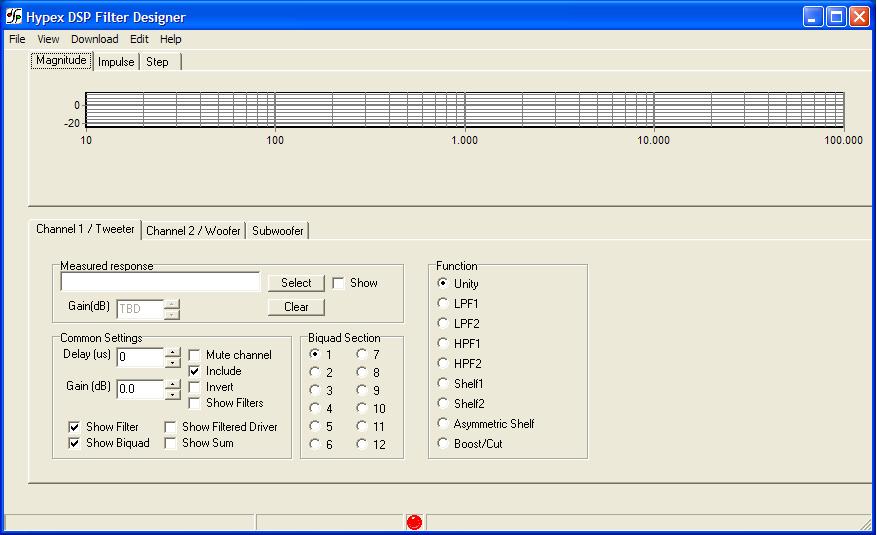Screen dimensions: 877x535
Task: Click the magnitude response graph
Action: pos(464,110)
